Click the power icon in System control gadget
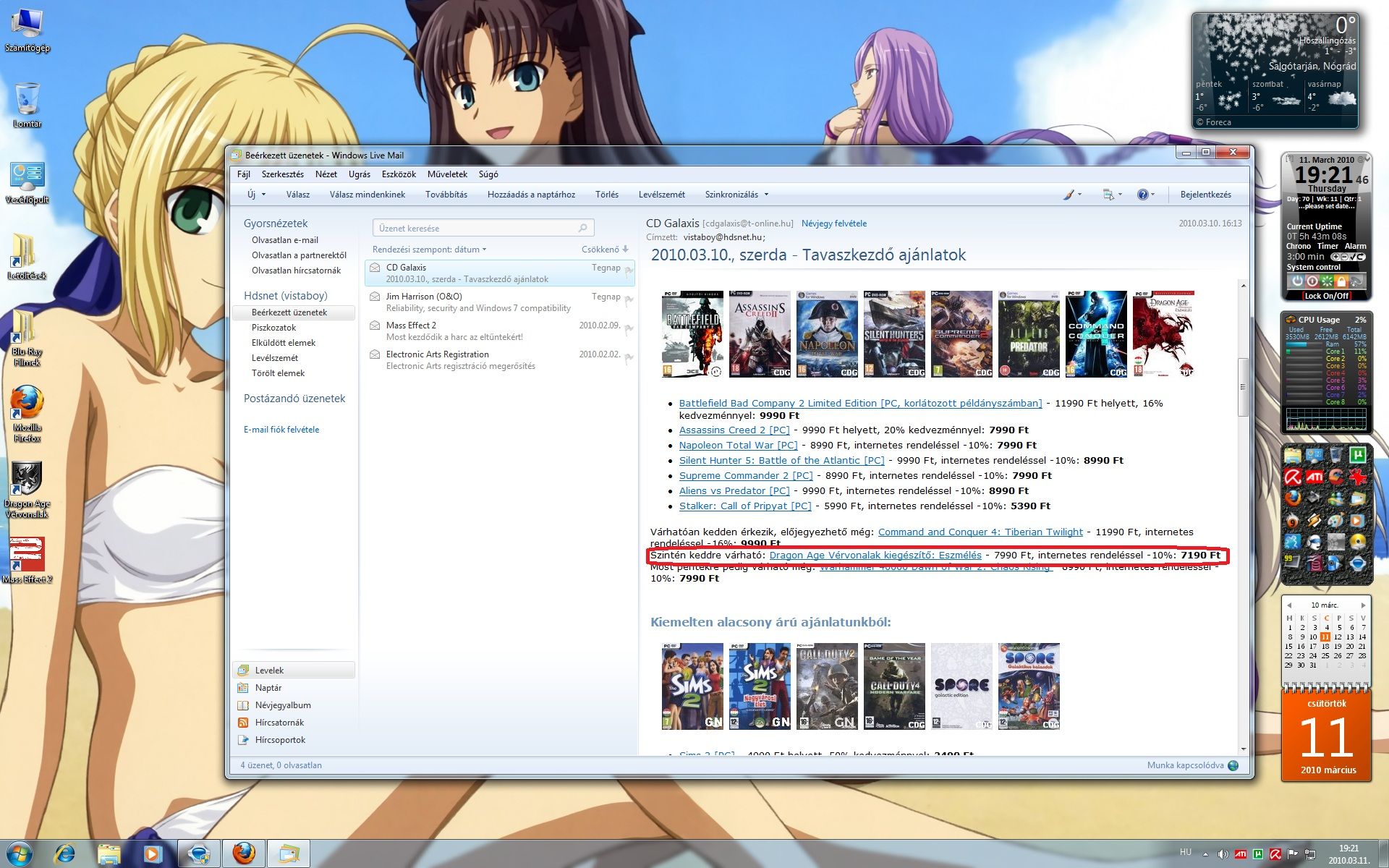Screen dimensions: 1389x868 pos(1298,281)
